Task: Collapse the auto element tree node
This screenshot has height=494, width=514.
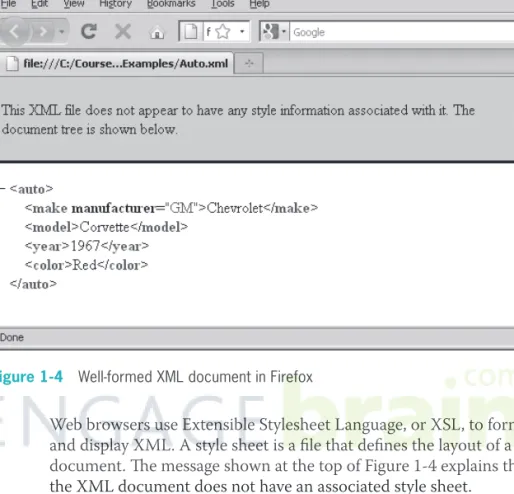Action: click(3, 189)
